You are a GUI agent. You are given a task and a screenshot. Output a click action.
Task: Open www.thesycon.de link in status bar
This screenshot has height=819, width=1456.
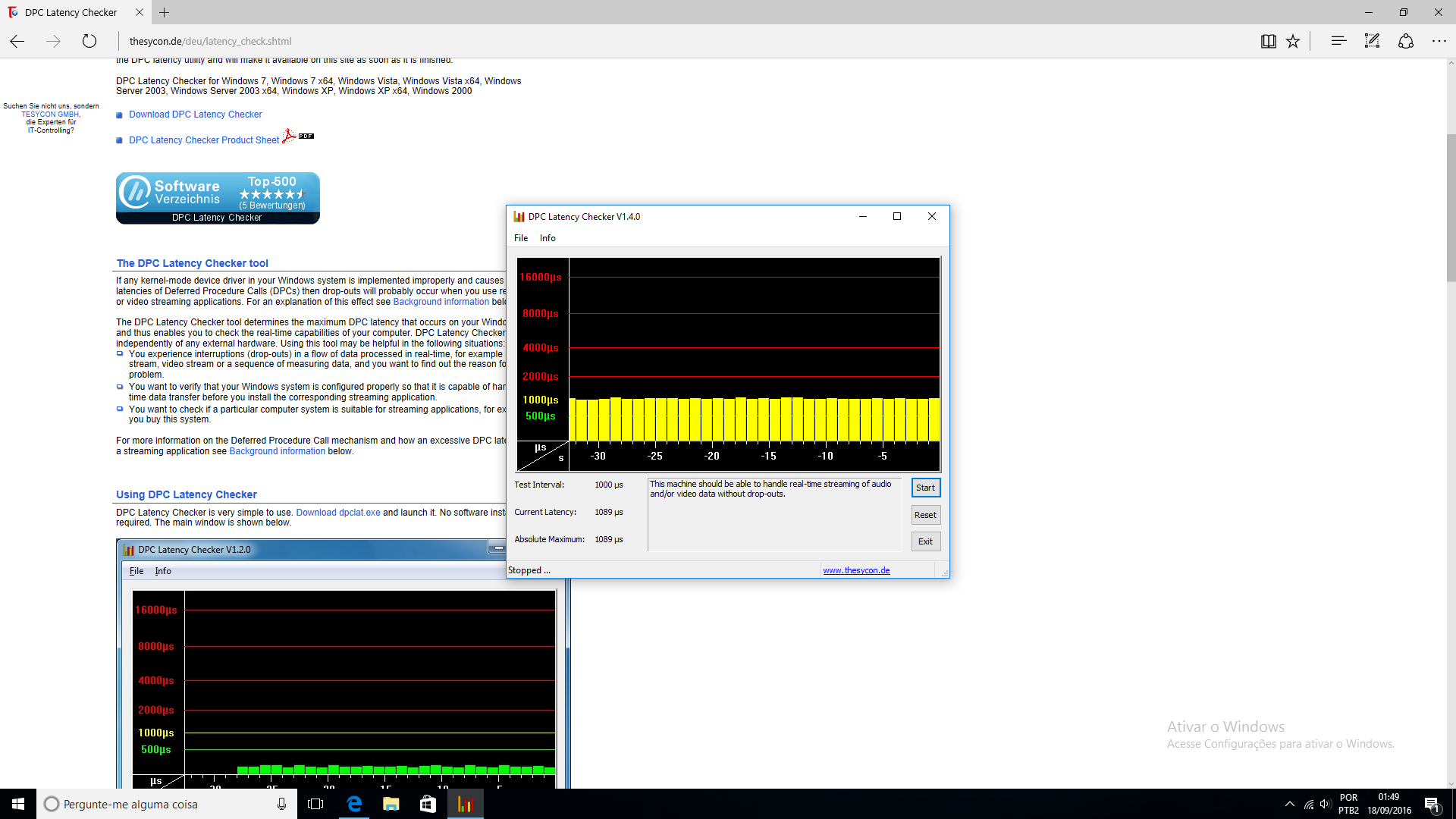coord(856,570)
